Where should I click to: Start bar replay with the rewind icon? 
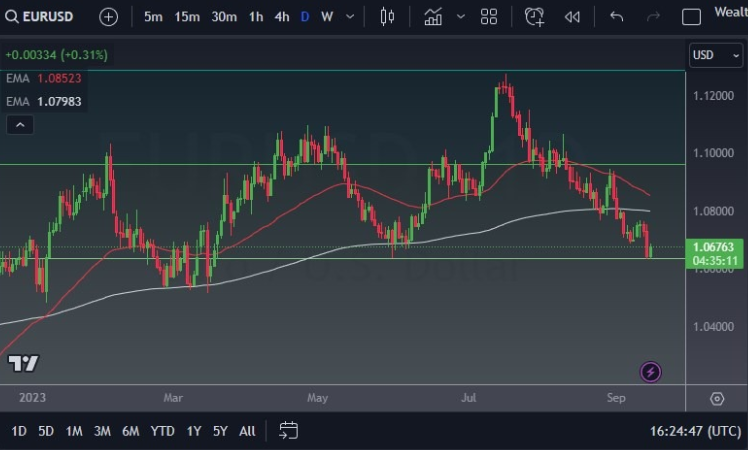pos(572,17)
